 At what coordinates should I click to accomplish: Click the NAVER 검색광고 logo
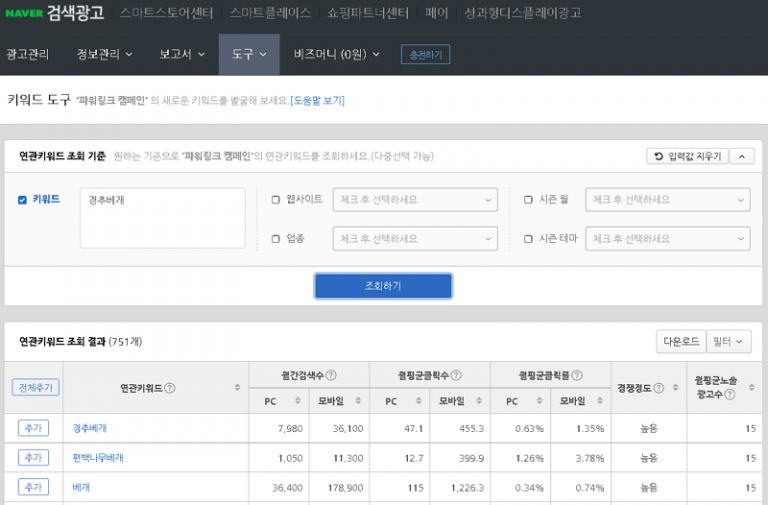coord(54,13)
